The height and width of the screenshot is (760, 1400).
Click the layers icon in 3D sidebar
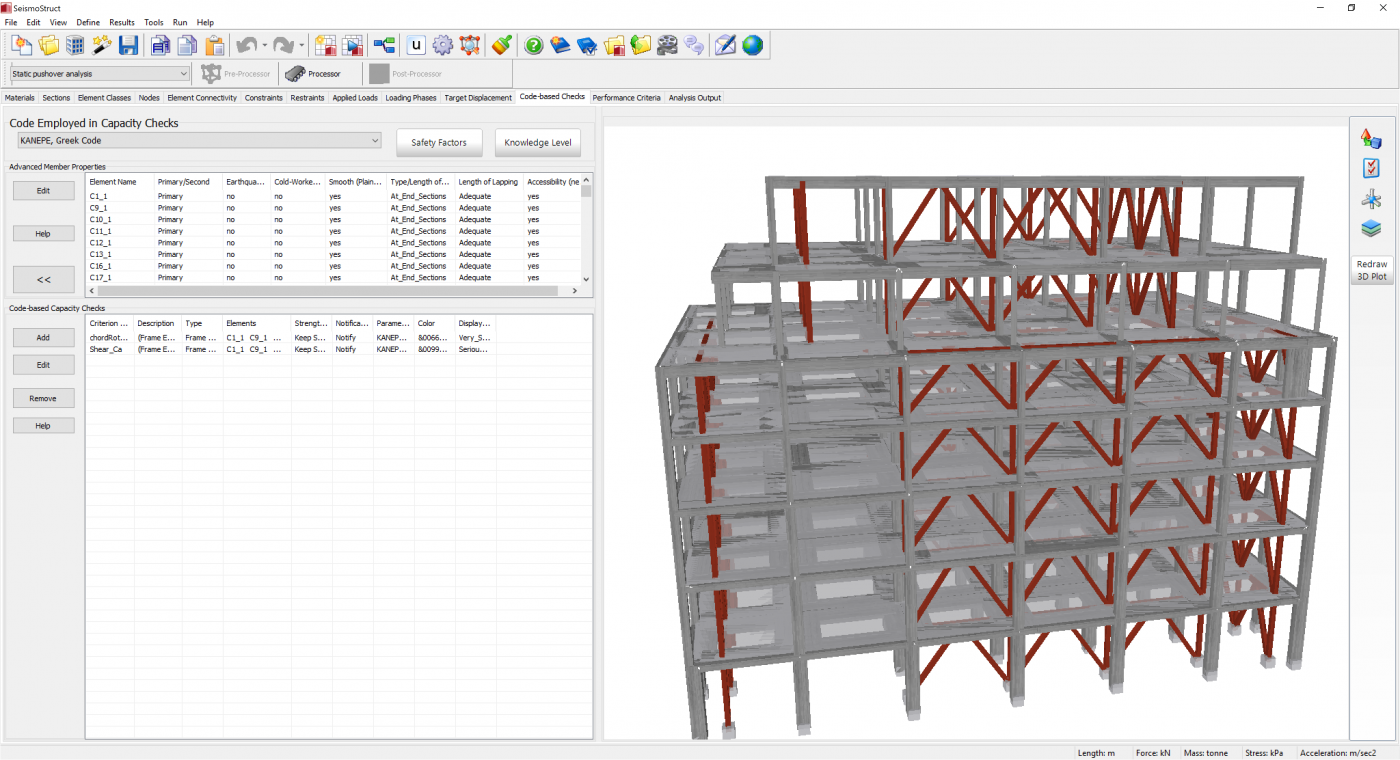coord(1371,229)
